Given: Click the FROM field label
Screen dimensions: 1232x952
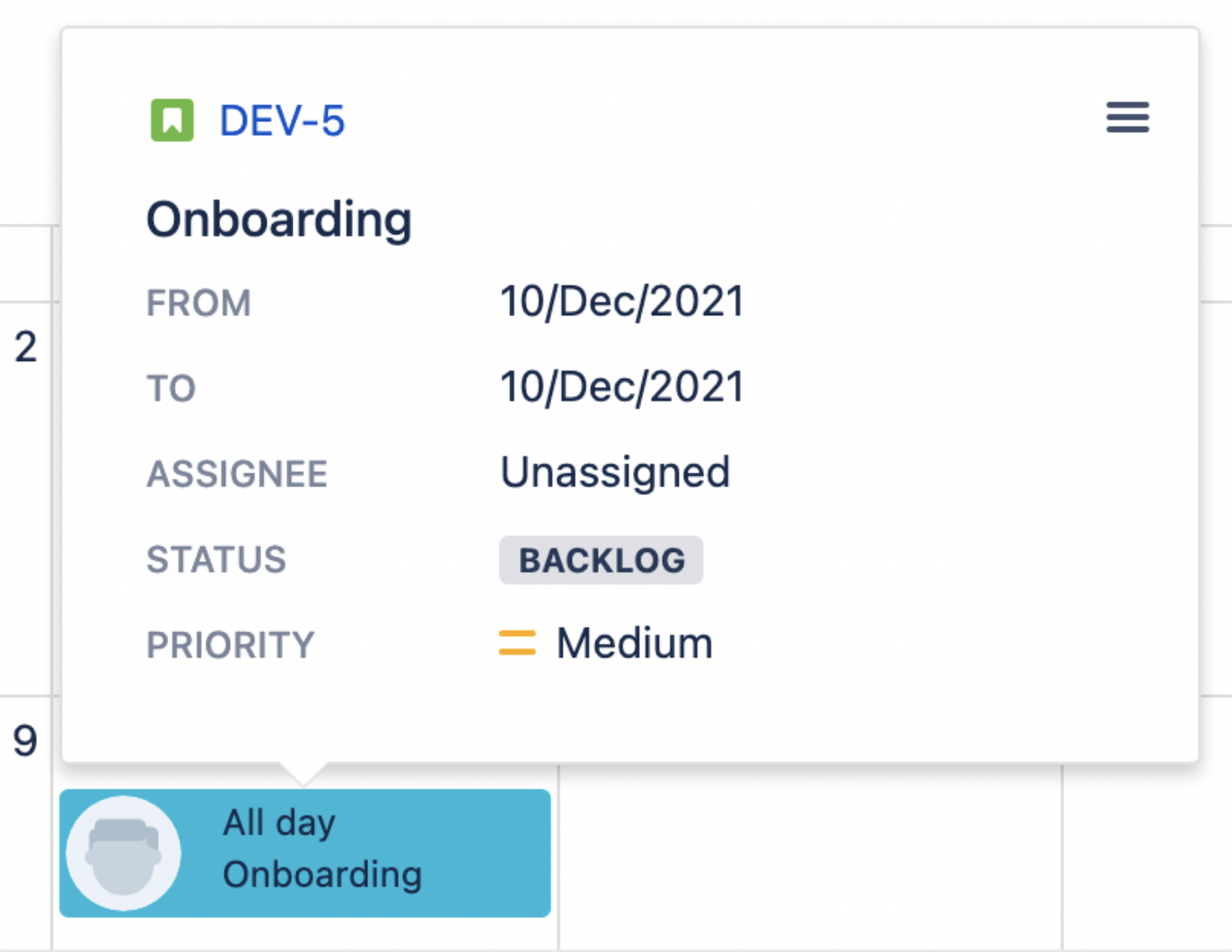Looking at the screenshot, I should 198,304.
